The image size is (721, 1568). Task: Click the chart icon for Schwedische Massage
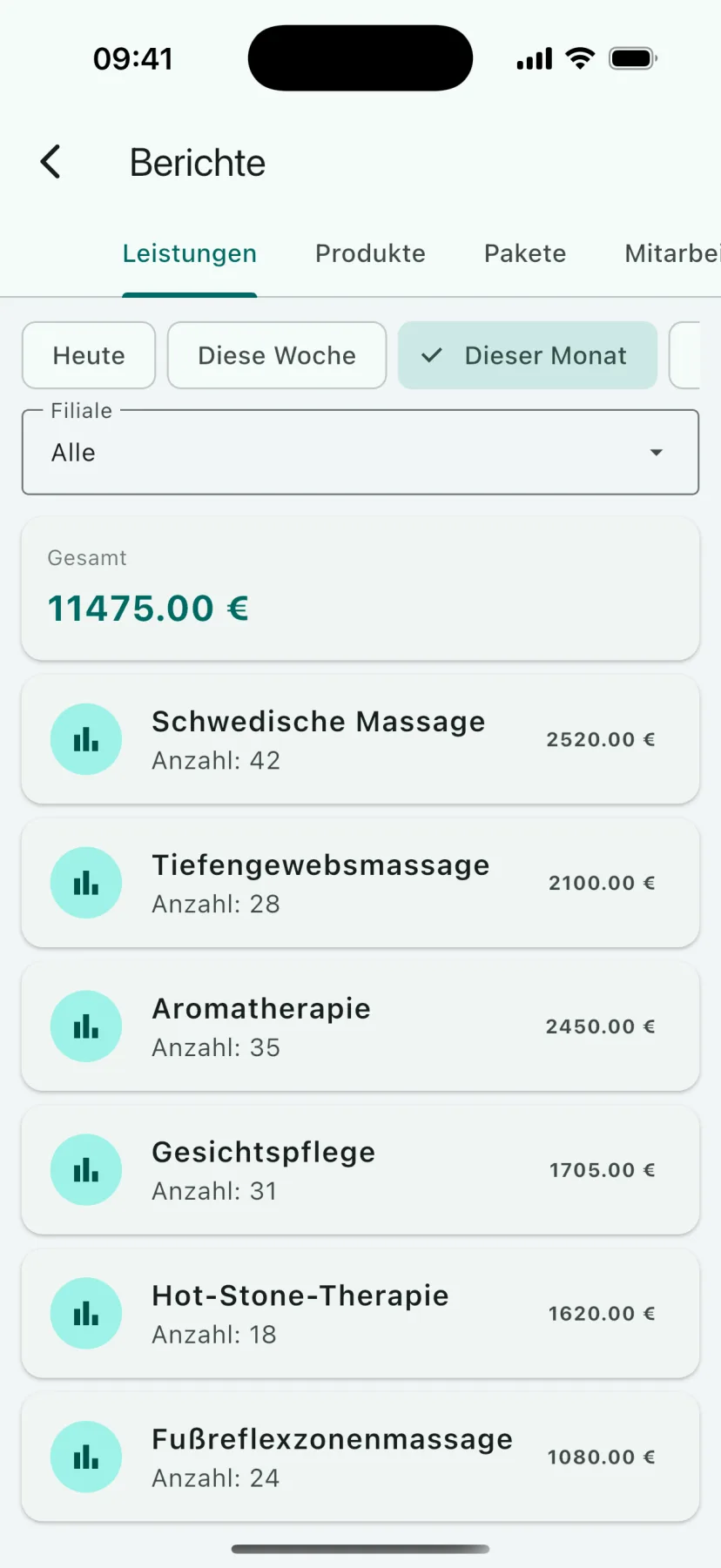86,739
